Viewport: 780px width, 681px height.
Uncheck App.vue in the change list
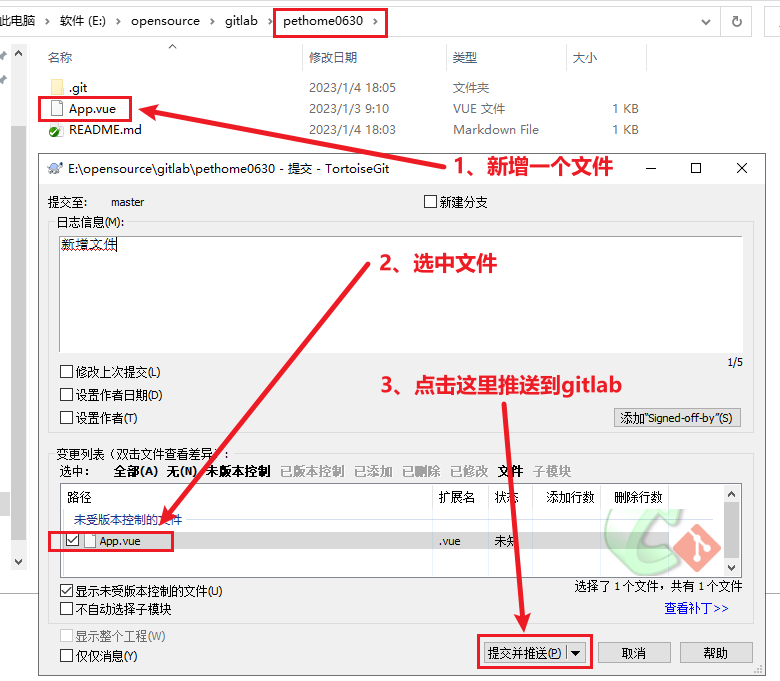(x=73, y=540)
